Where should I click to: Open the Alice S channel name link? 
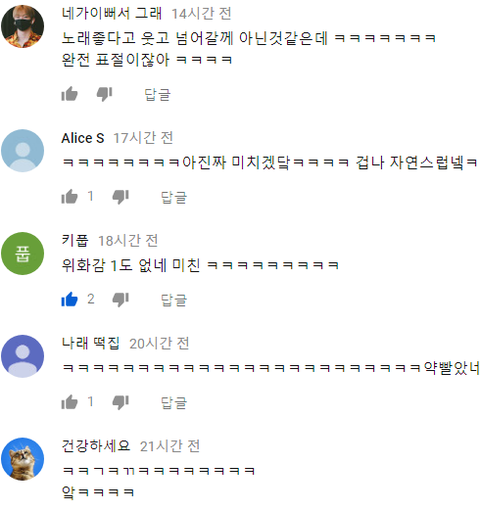click(83, 138)
